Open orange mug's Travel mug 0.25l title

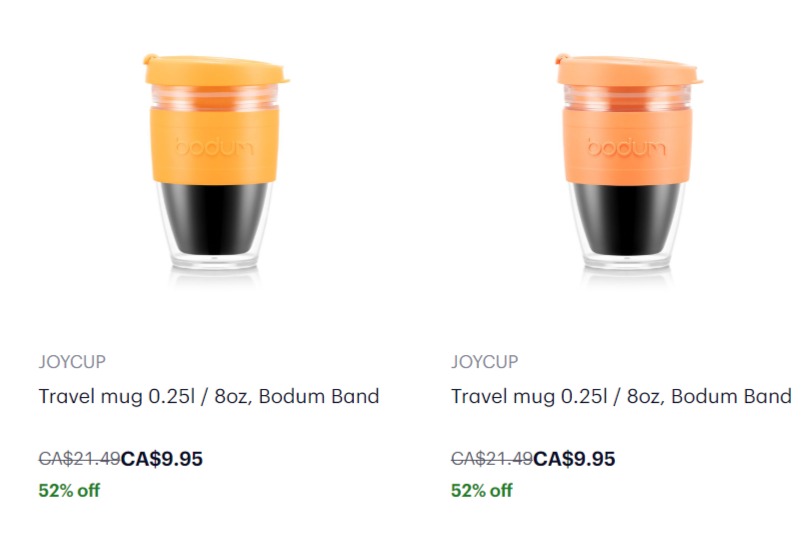pos(621,396)
